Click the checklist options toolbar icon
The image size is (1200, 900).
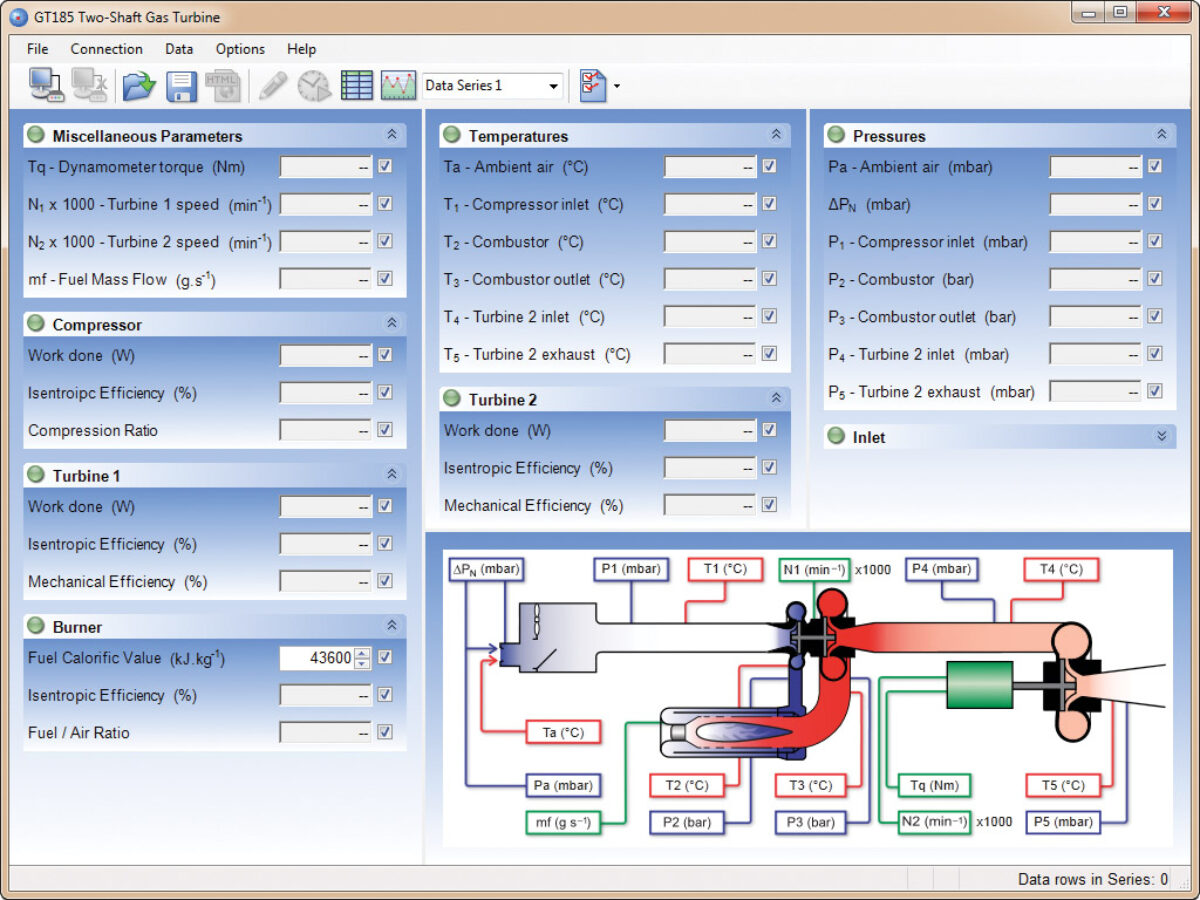pos(593,86)
